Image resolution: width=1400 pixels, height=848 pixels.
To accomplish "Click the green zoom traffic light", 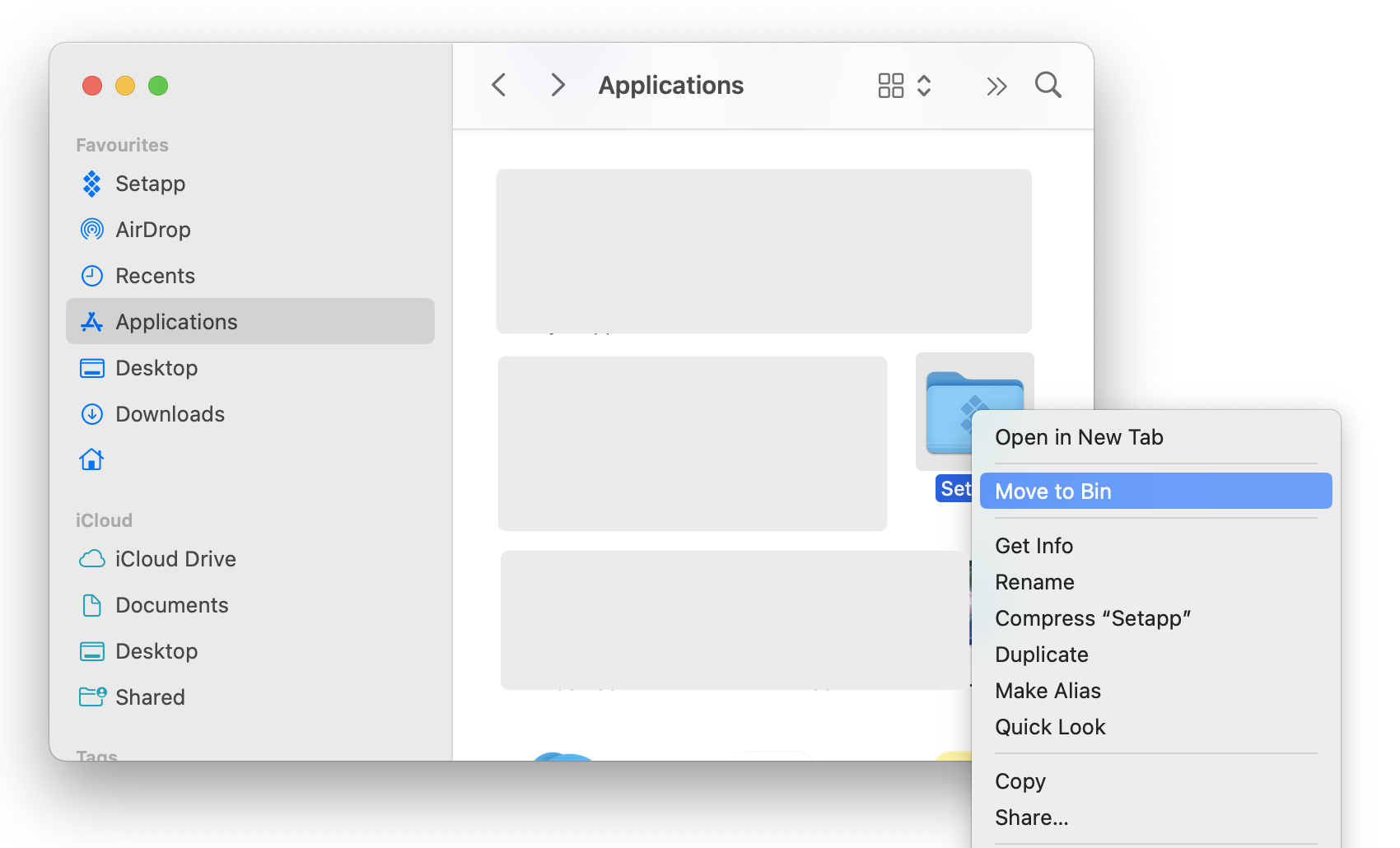I will pos(158,85).
